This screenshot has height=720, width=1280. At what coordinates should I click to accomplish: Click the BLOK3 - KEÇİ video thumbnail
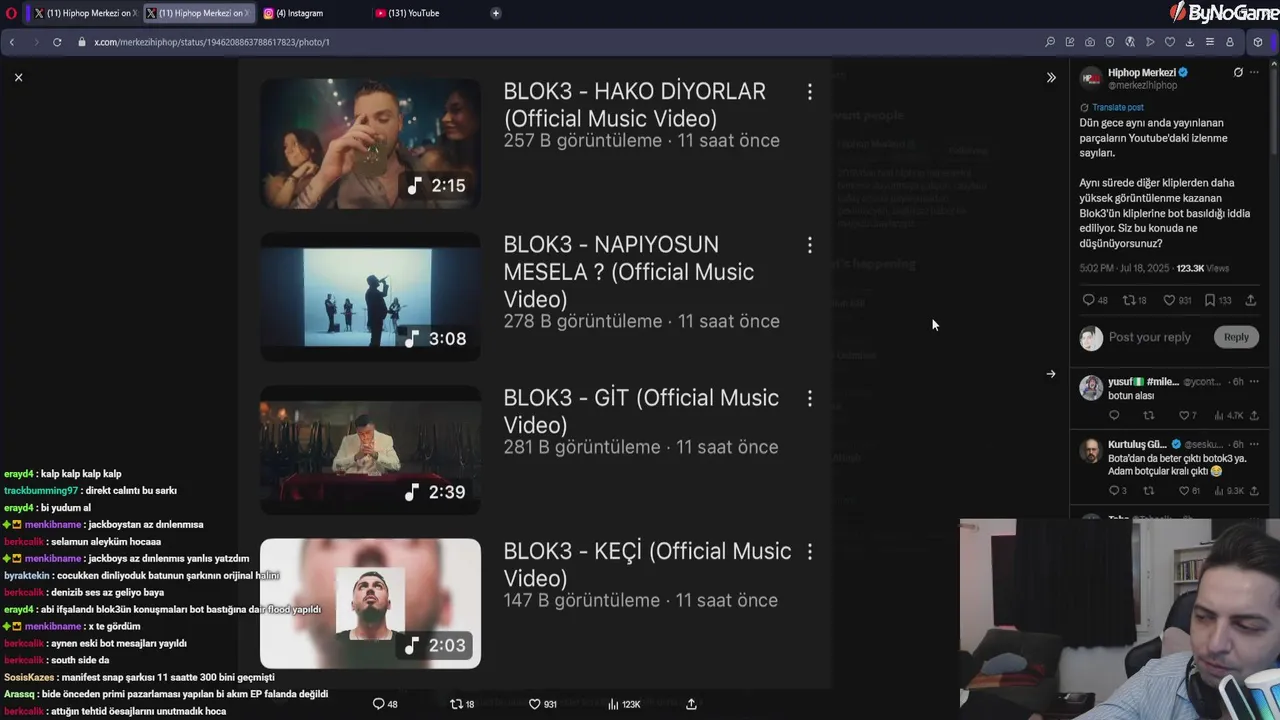(x=370, y=603)
